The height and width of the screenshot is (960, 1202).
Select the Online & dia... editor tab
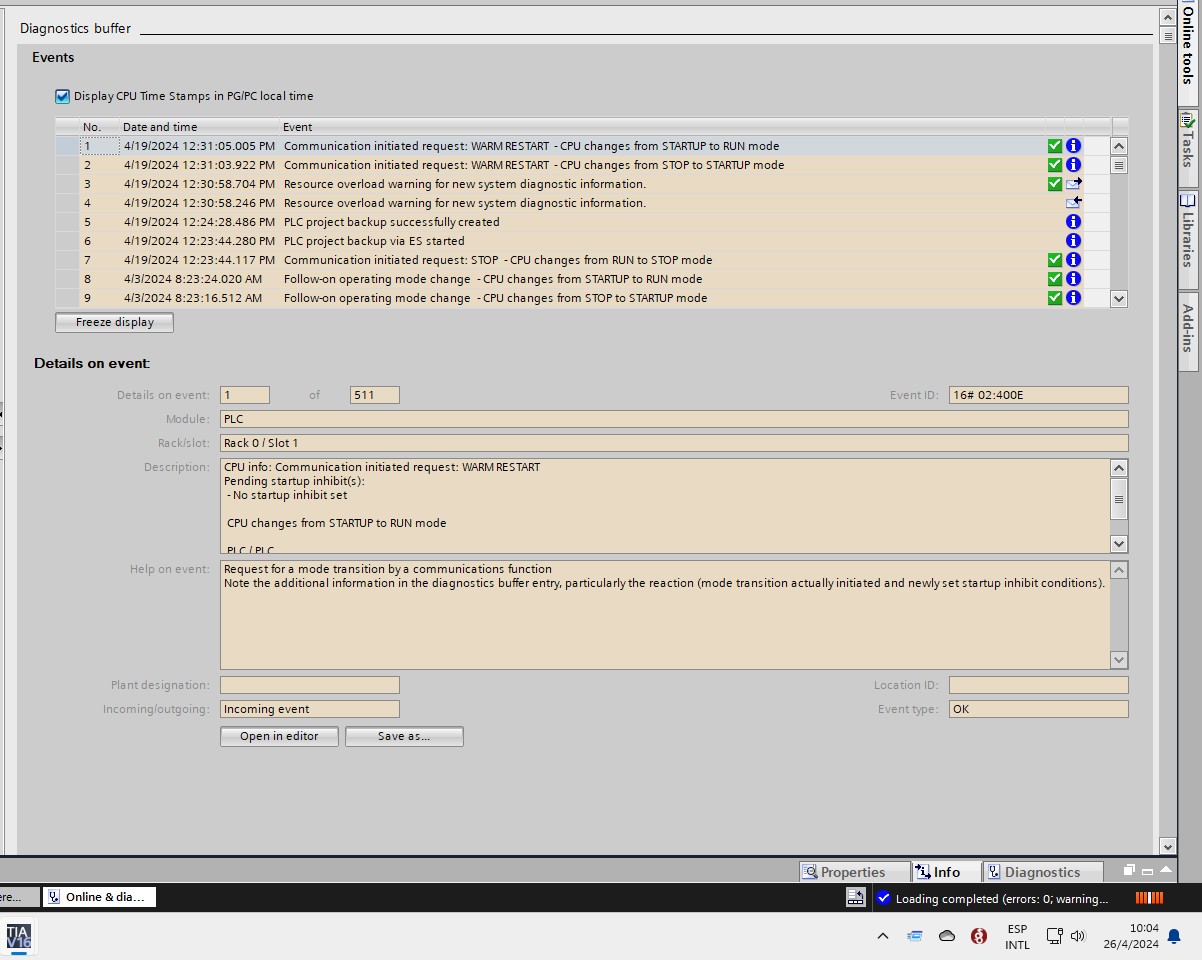99,897
